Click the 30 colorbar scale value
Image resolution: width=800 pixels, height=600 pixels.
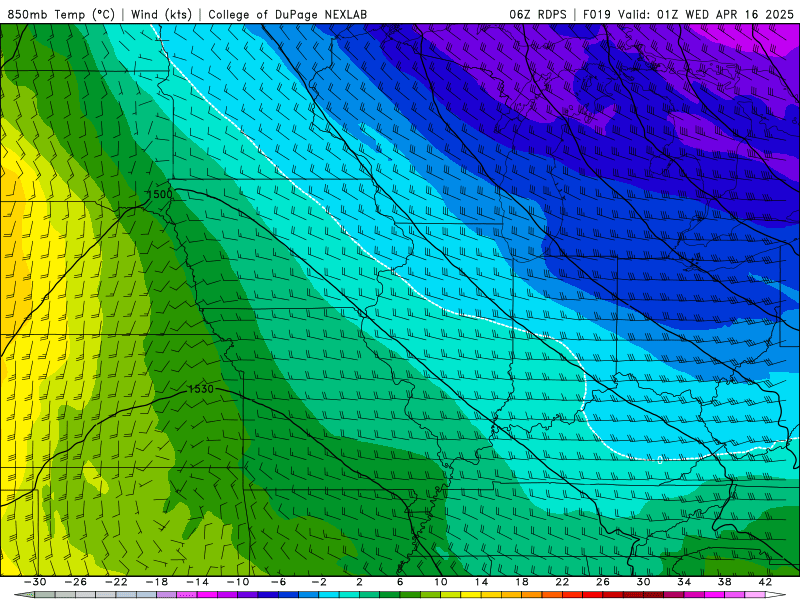pos(643,582)
